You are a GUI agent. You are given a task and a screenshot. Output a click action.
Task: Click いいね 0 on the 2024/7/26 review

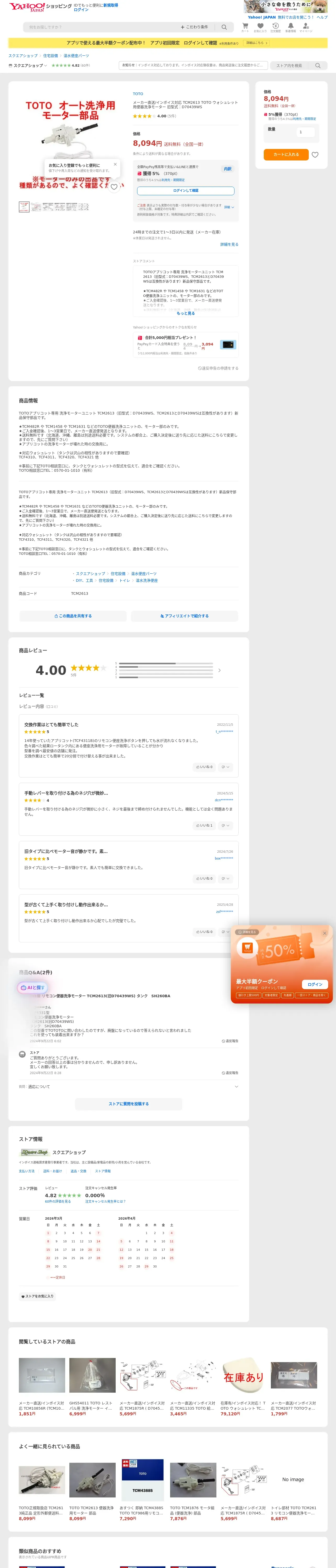(x=205, y=878)
